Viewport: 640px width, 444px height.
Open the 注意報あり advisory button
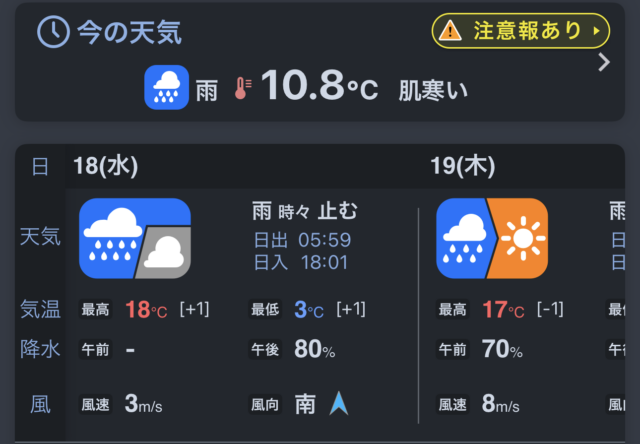(x=521, y=30)
